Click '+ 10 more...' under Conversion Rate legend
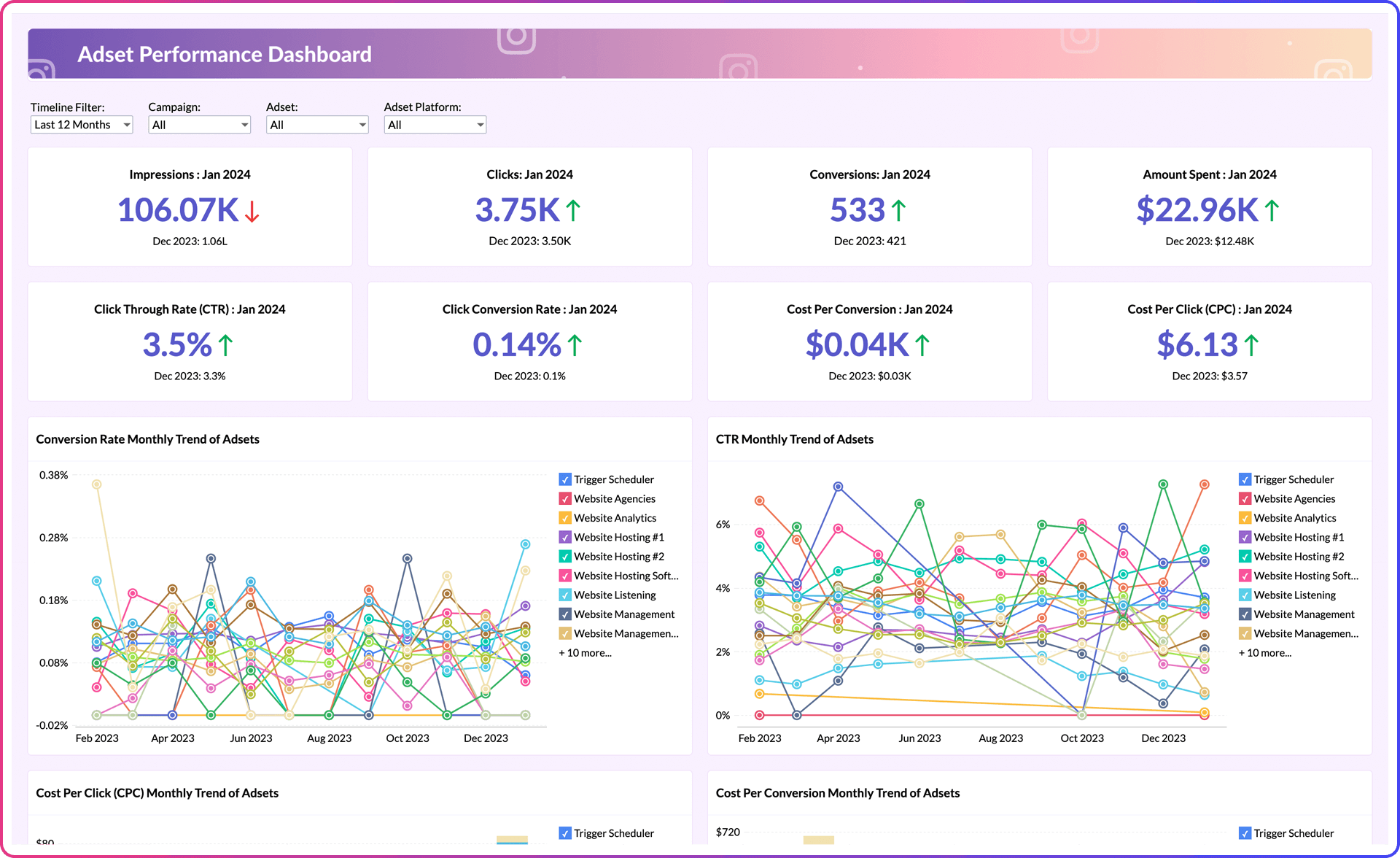 [x=586, y=652]
